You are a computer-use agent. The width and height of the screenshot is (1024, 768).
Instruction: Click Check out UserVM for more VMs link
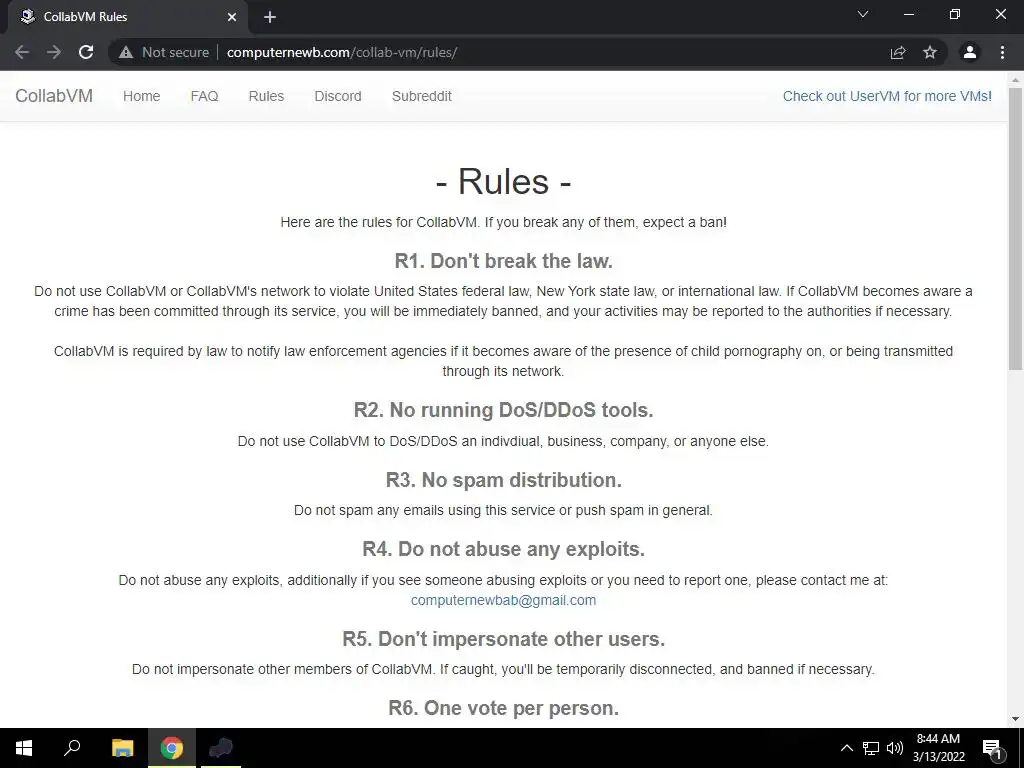(x=887, y=96)
